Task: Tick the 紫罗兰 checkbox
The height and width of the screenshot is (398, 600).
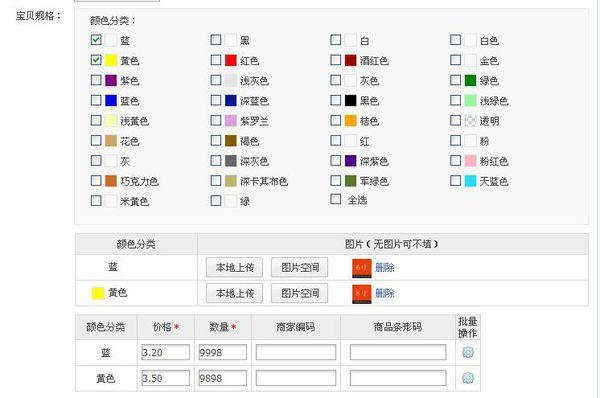Action: click(x=216, y=120)
